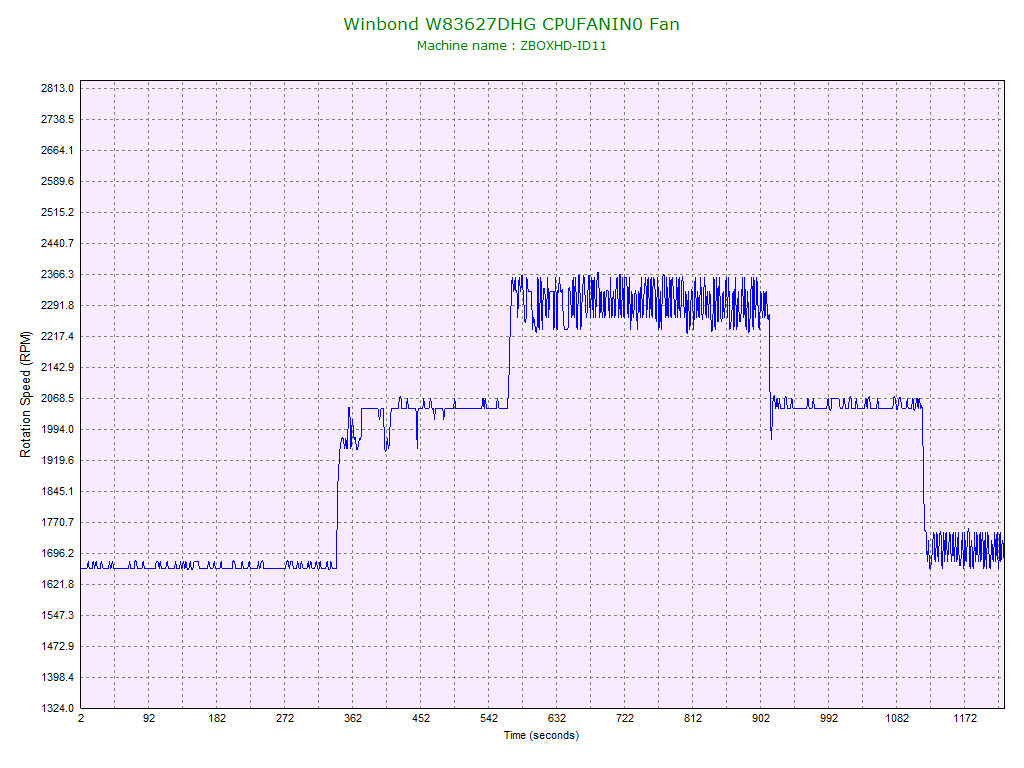Image resolution: width=1024 pixels, height=768 pixels.
Task: Click the y-axis value 2068.5
Action: click(57, 398)
